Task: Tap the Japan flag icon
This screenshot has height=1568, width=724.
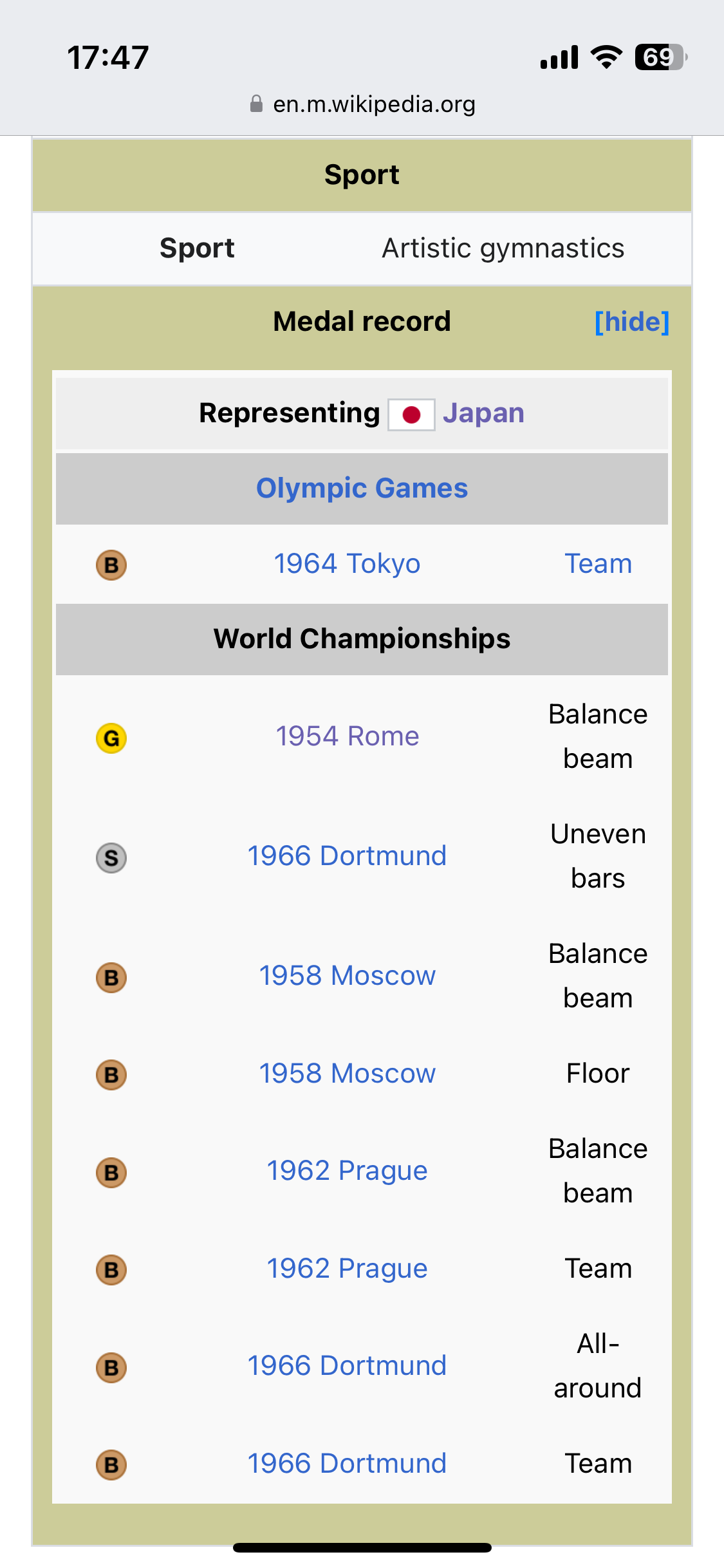Action: [412, 415]
